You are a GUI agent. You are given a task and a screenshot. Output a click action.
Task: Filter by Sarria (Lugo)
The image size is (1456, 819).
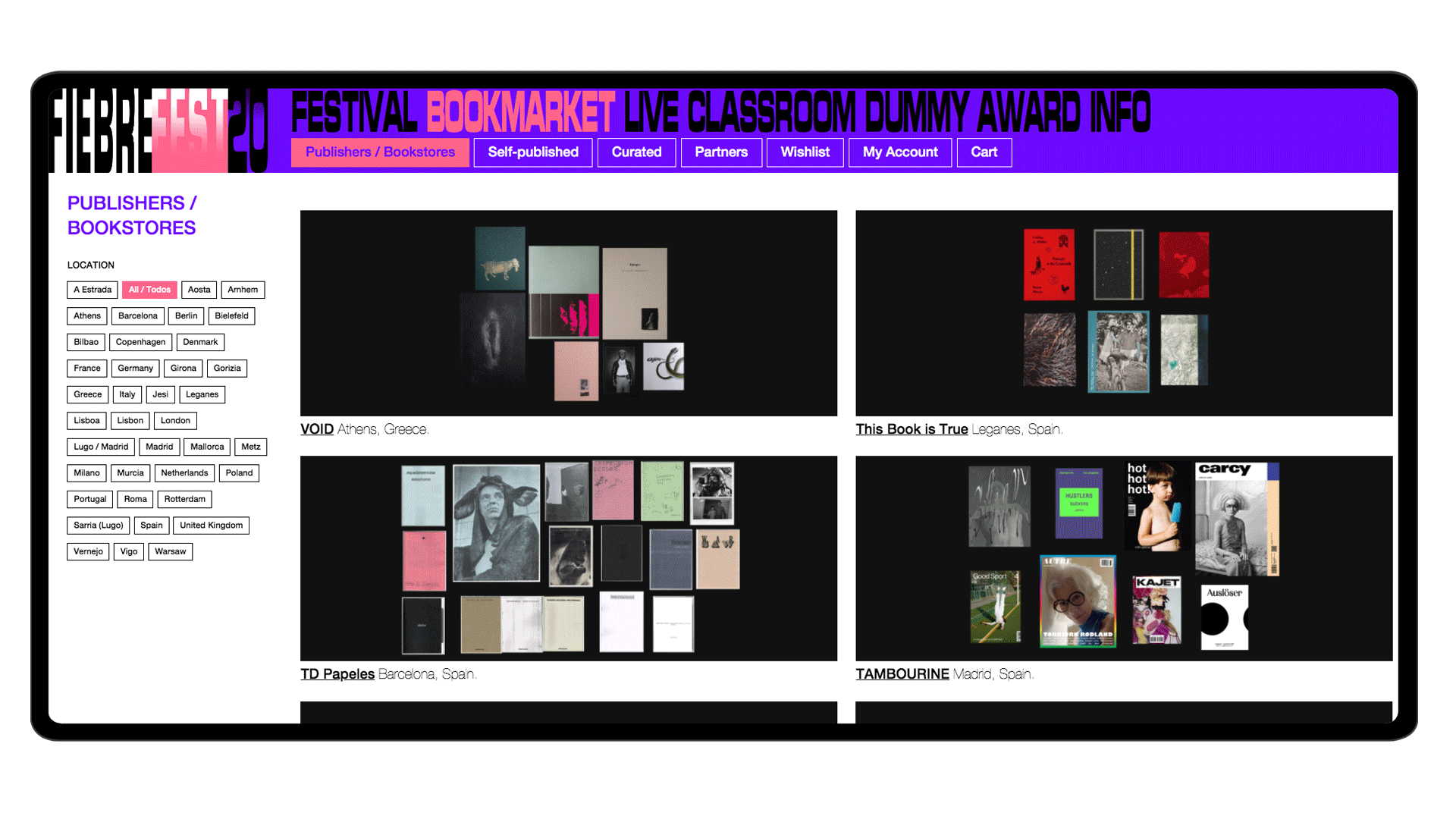(99, 526)
